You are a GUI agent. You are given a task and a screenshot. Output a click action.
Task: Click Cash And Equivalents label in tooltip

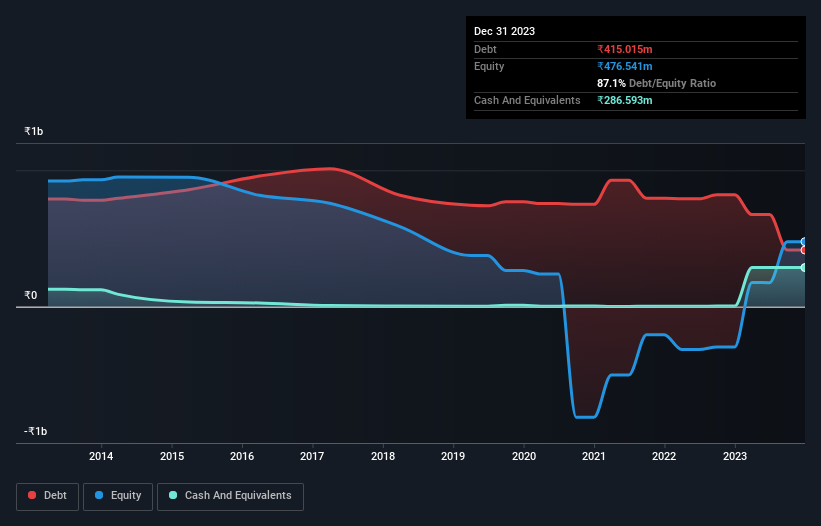click(527, 100)
